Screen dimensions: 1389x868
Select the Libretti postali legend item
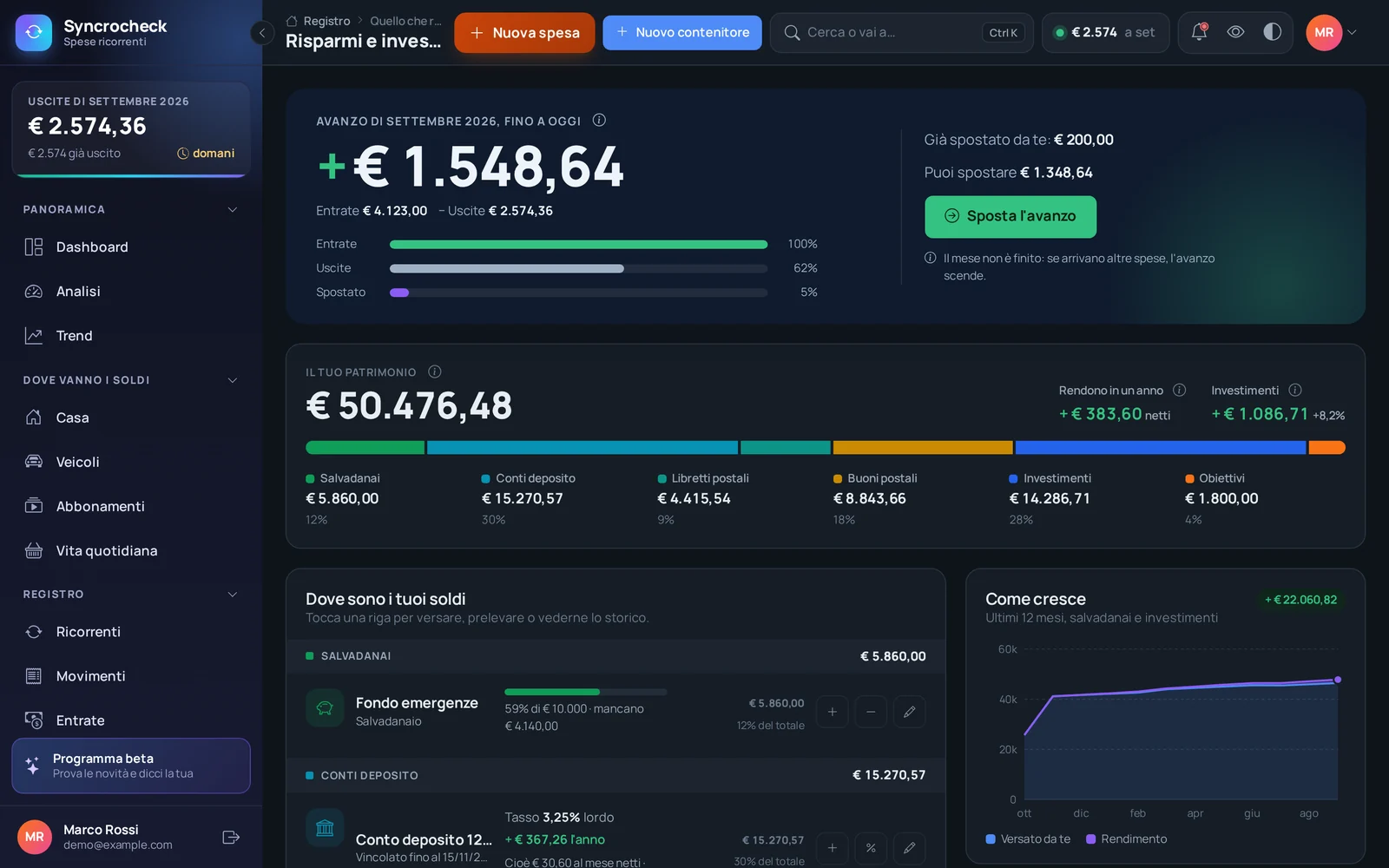click(x=703, y=478)
